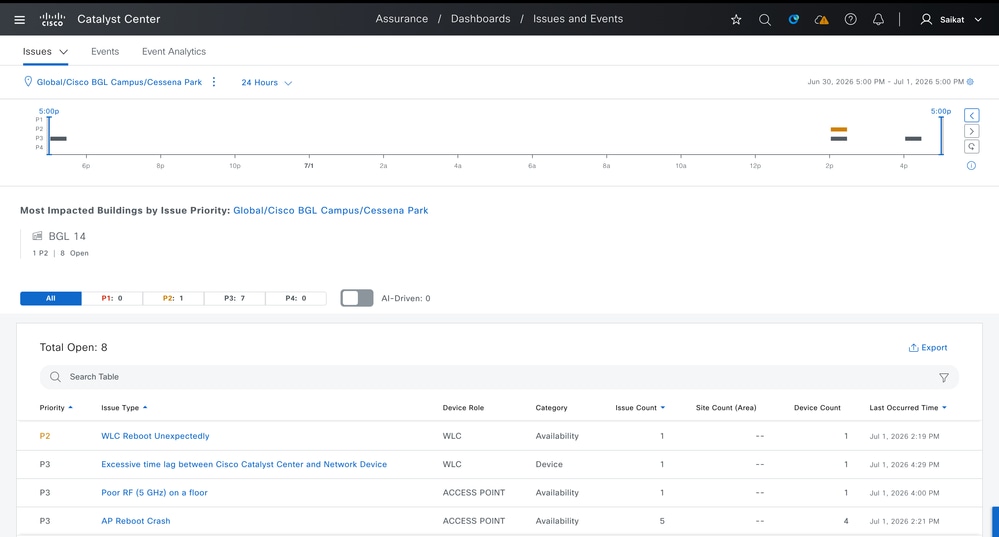Open the hamburger navigation menu

(20, 20)
